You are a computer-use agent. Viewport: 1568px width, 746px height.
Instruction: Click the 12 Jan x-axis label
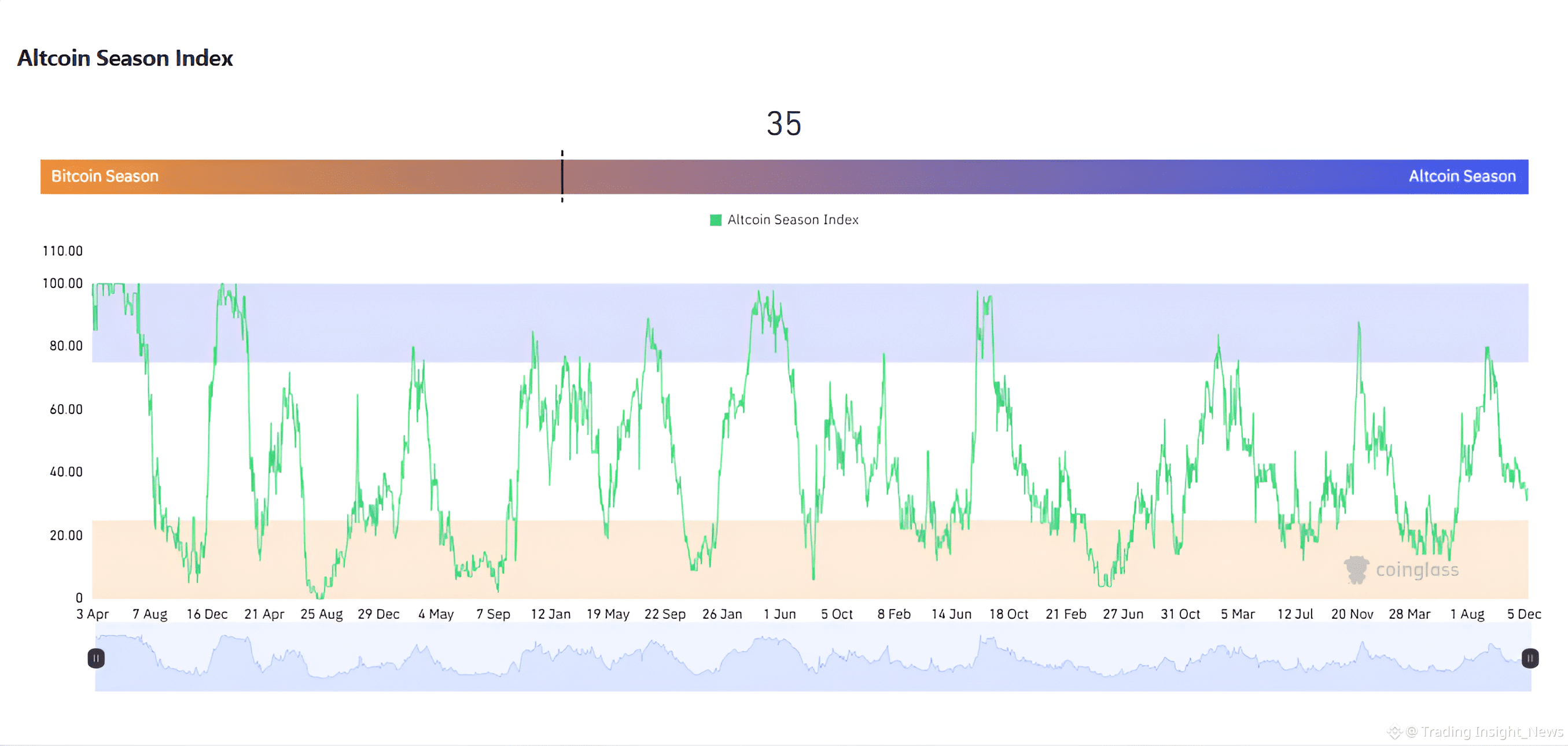point(550,614)
